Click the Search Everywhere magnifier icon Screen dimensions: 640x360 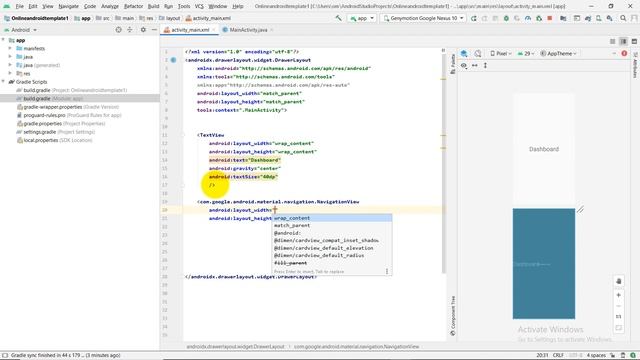click(623, 18)
